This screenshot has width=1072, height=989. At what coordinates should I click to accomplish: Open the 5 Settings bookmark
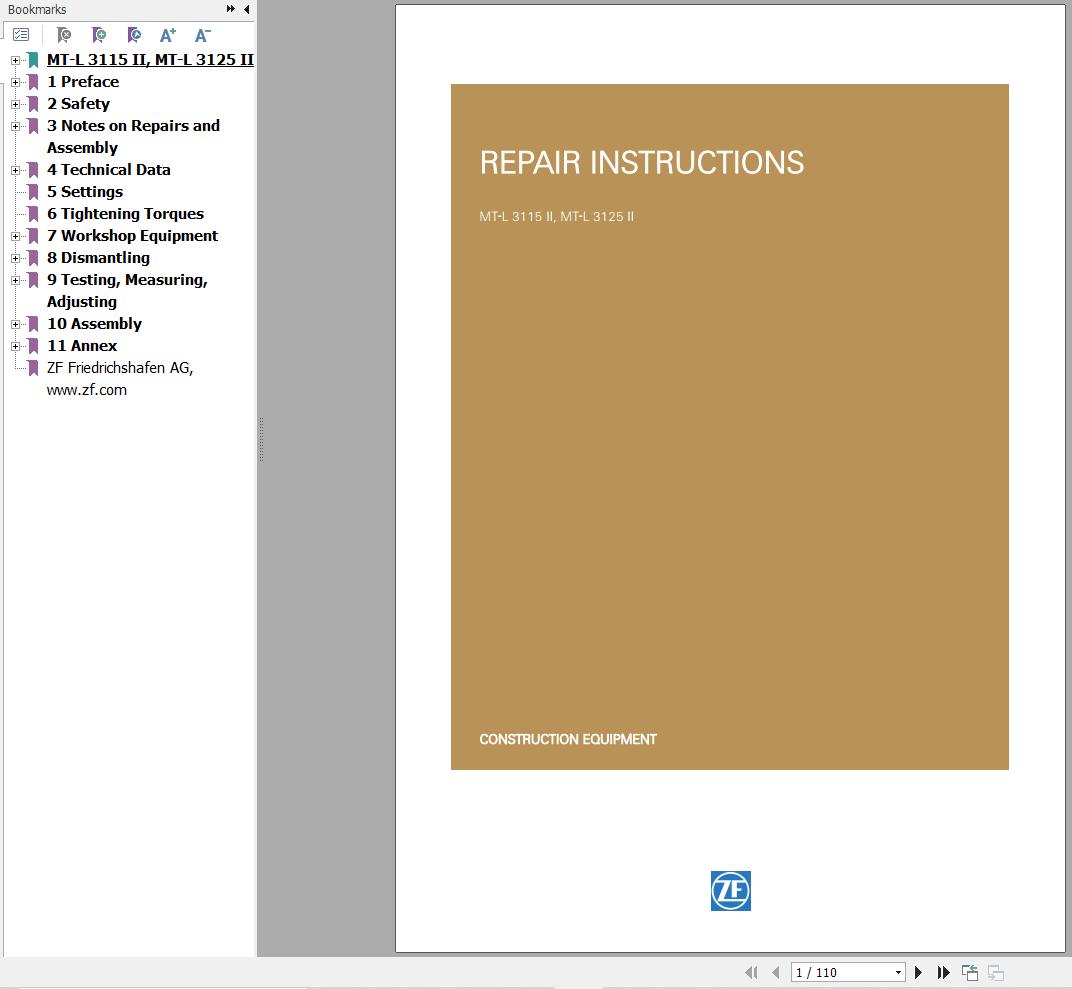point(85,192)
